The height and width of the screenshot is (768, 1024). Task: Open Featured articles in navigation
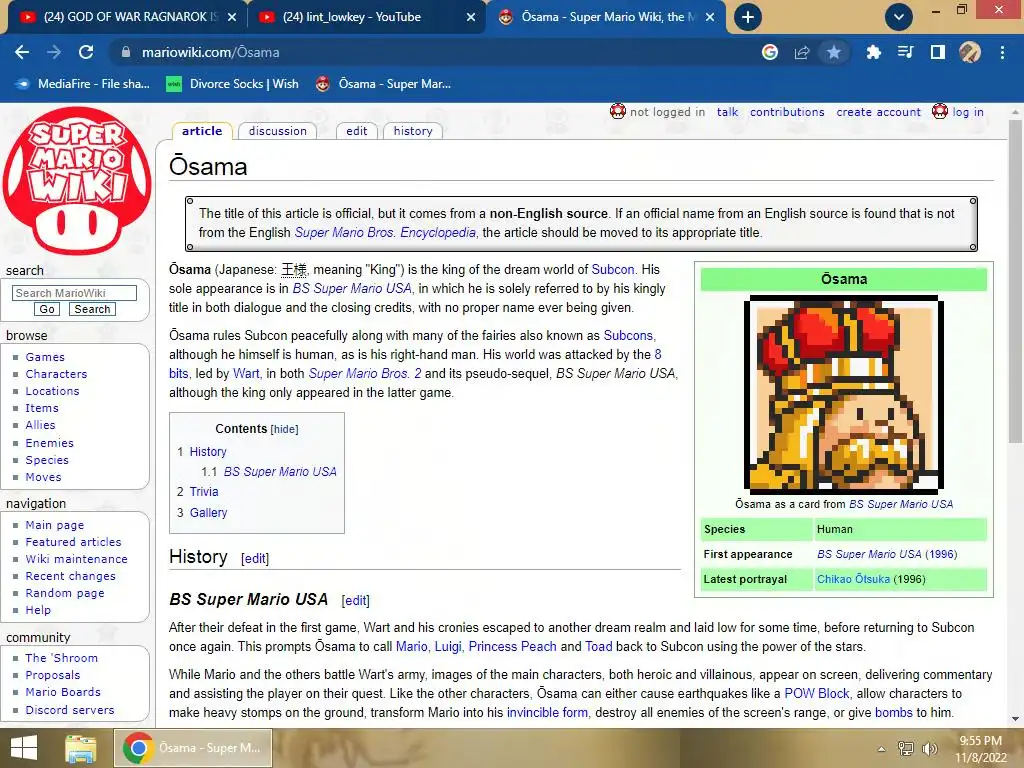73,541
